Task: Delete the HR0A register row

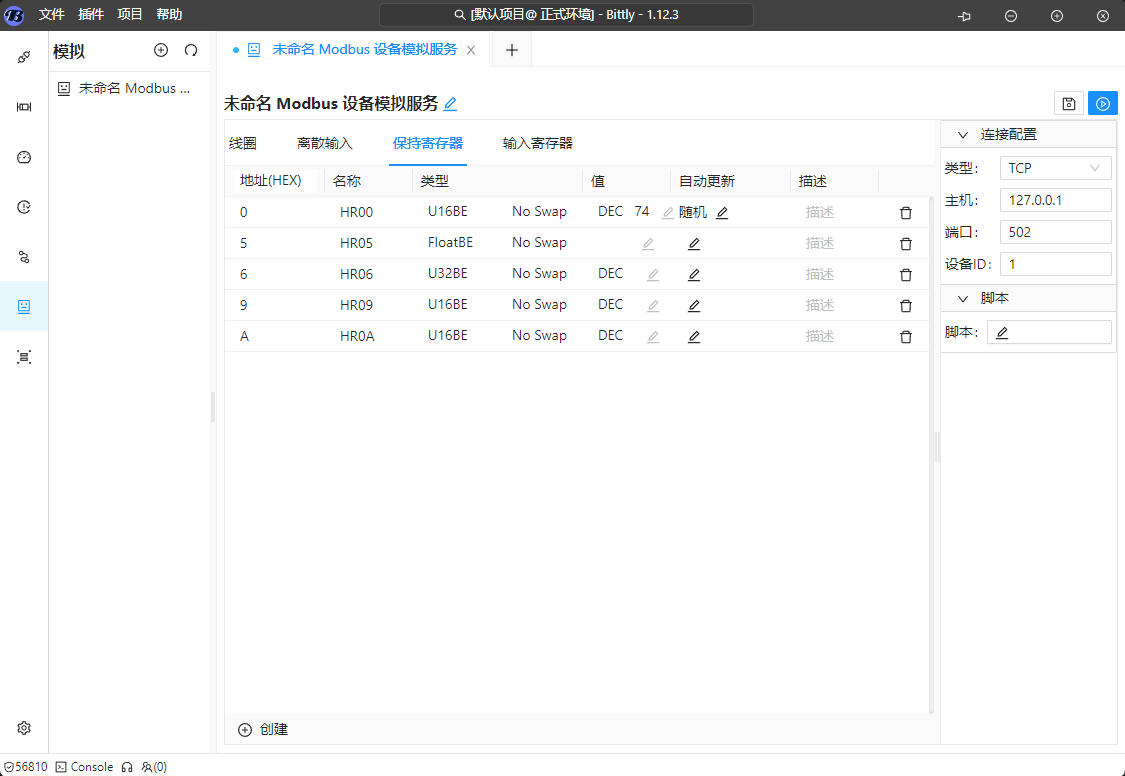Action: coord(906,337)
